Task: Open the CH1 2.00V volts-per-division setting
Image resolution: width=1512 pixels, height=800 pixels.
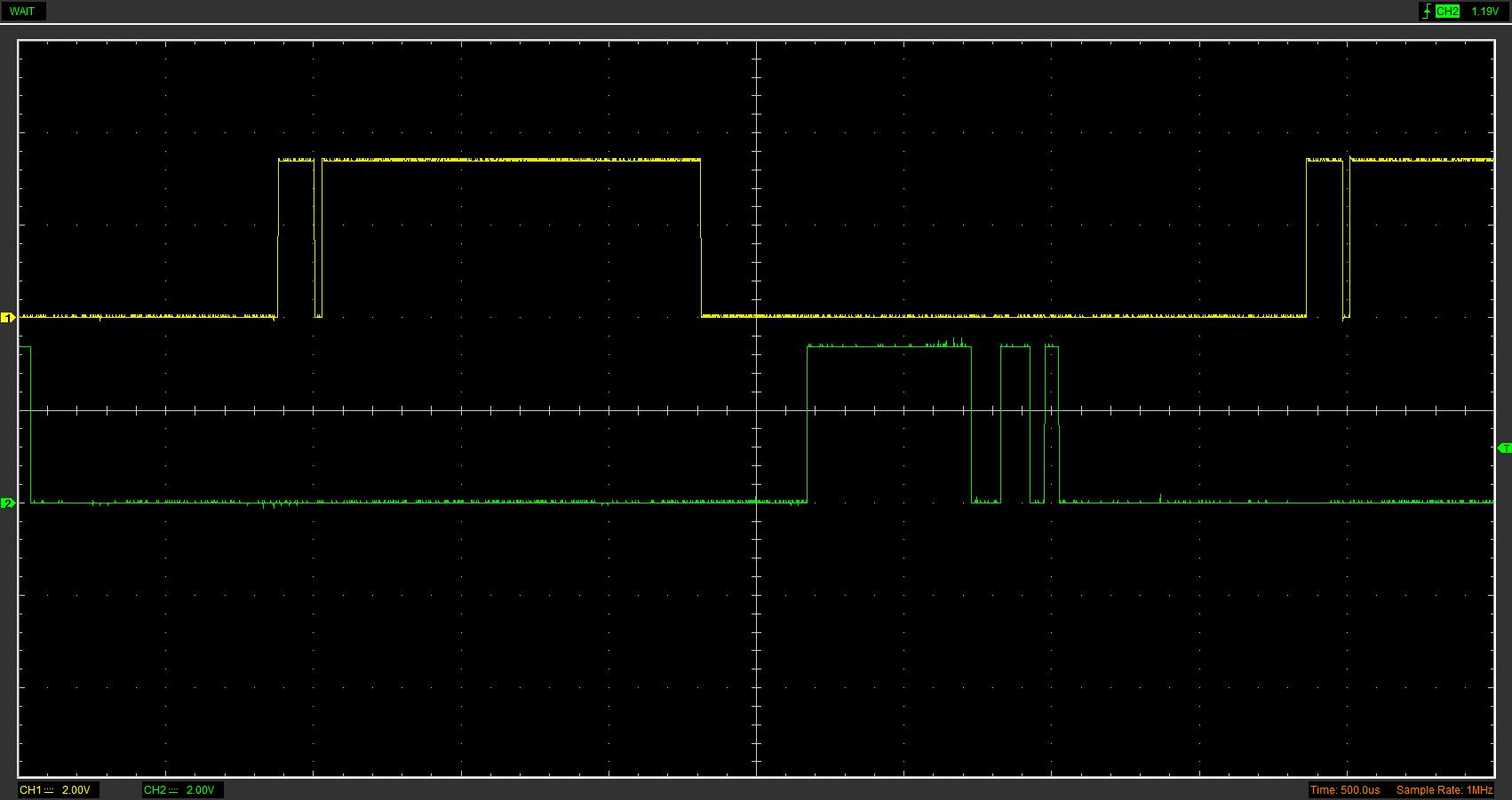Action: (x=76, y=790)
